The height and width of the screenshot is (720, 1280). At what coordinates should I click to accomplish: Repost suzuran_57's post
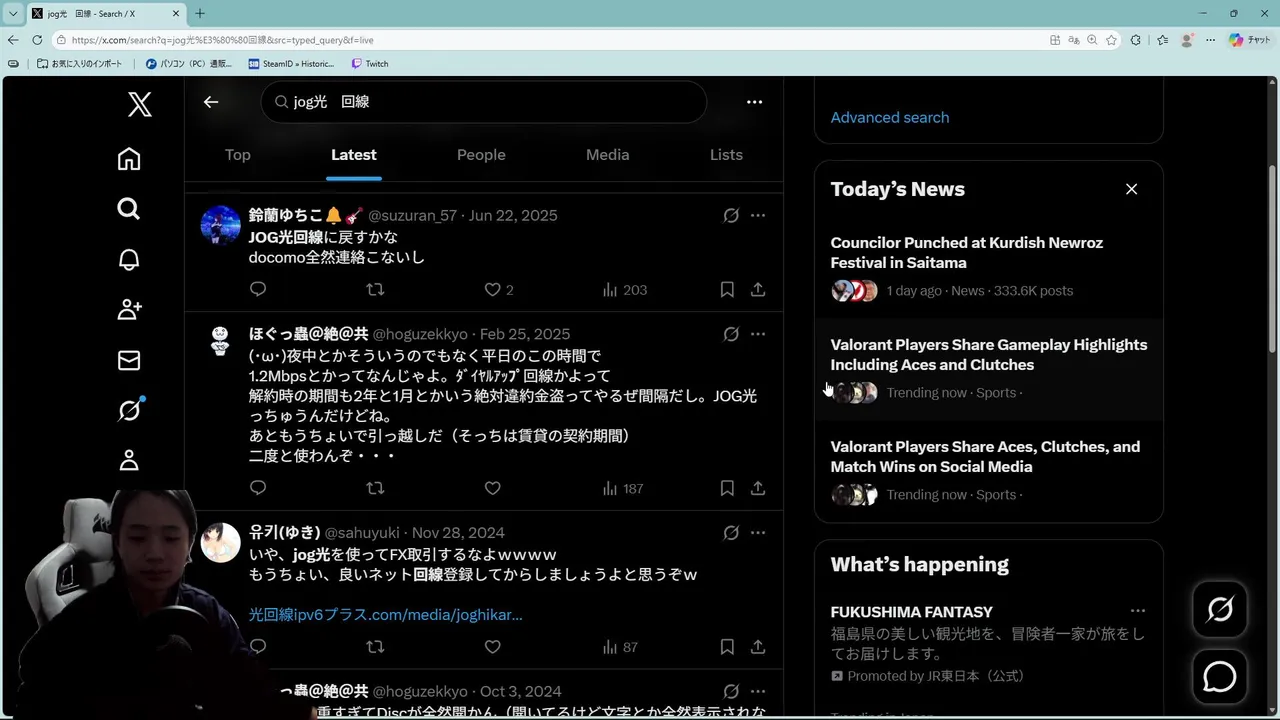coord(375,289)
